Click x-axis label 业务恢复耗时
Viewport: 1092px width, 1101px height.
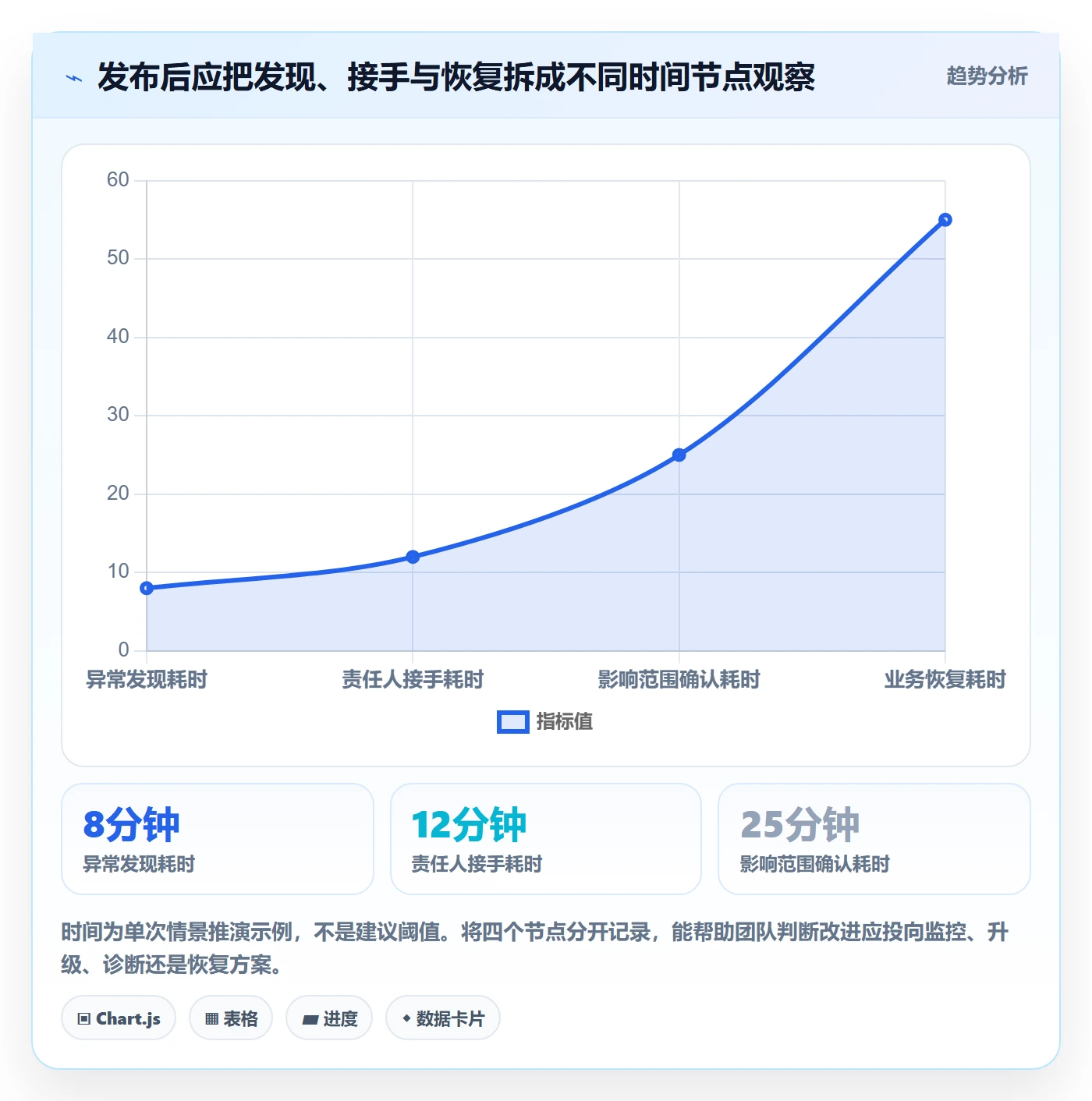click(x=945, y=680)
